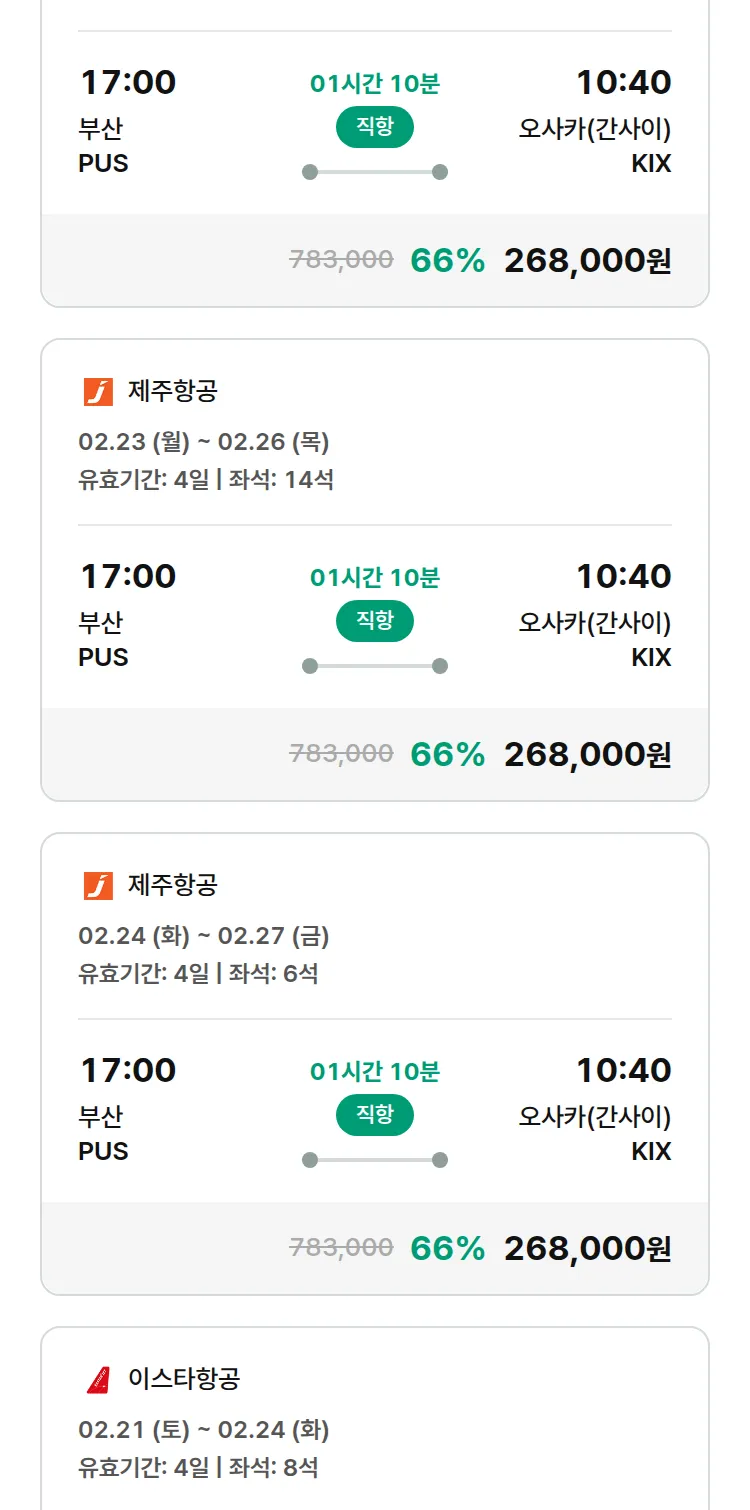Screen dimensions: 750x1510
Task: Select 268,000원 price for 02.24–02.27 flight
Action: (x=587, y=1249)
